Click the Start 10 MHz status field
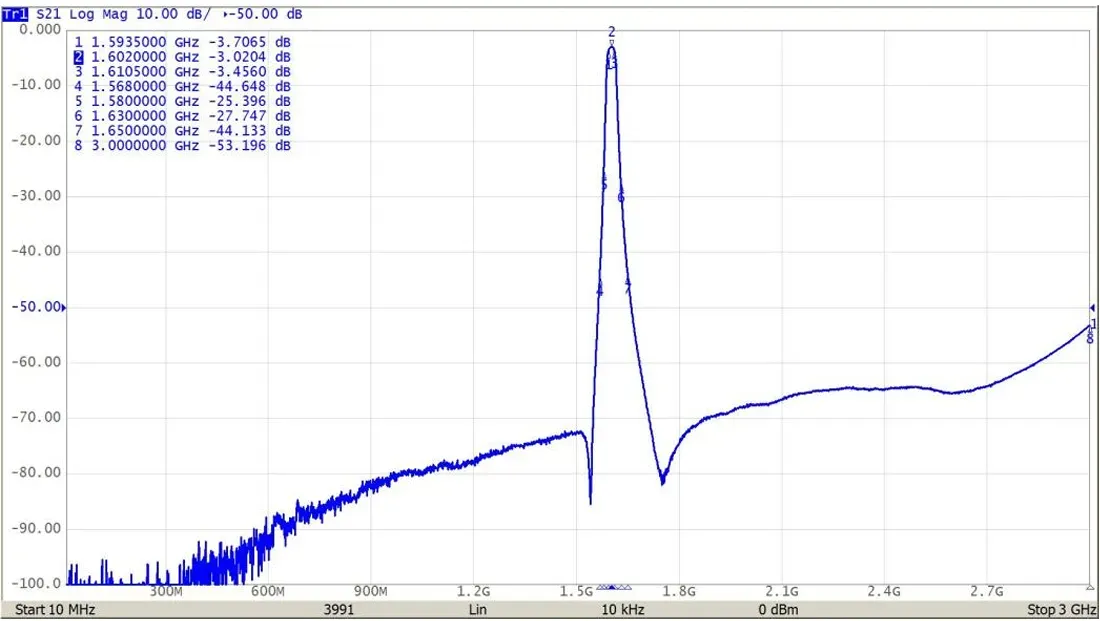The height and width of the screenshot is (621, 1100). point(55,609)
